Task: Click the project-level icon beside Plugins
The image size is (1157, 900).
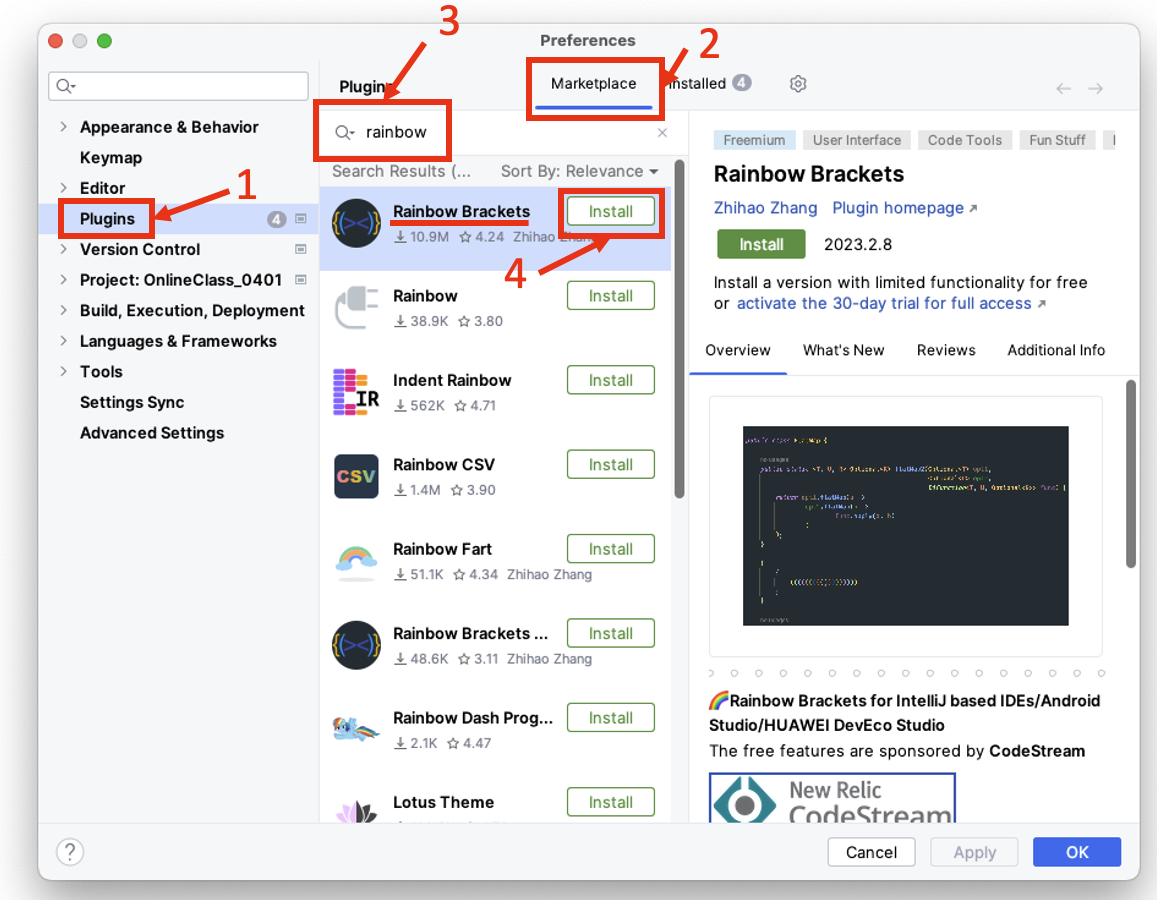Action: tap(301, 219)
